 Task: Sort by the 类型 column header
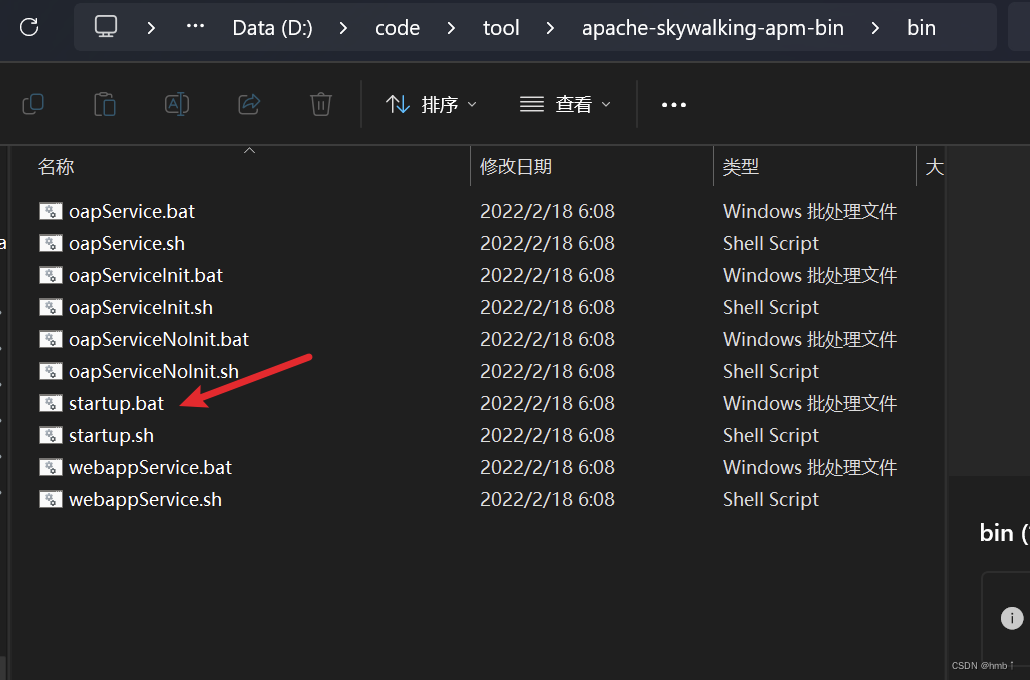click(740, 166)
